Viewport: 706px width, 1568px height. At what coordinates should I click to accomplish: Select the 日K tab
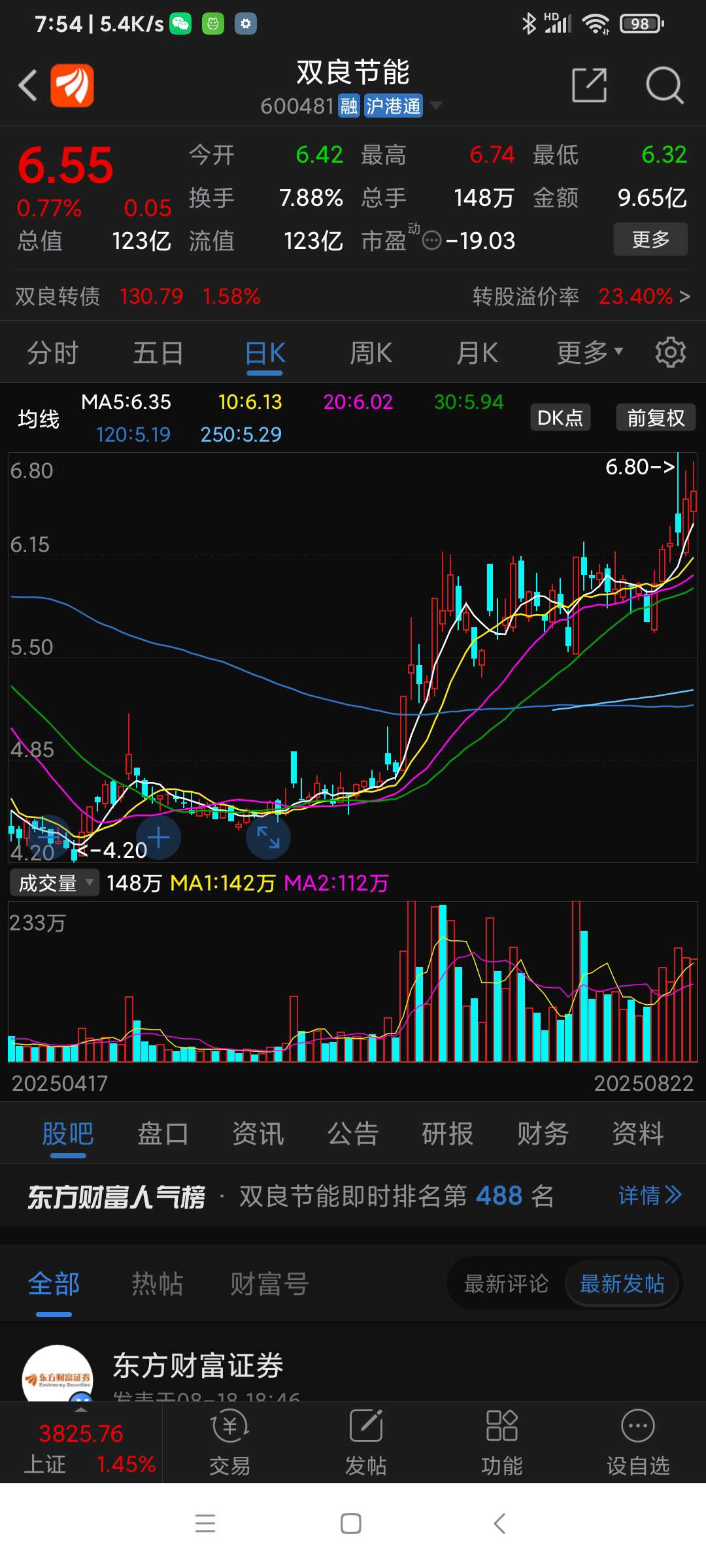(265, 353)
